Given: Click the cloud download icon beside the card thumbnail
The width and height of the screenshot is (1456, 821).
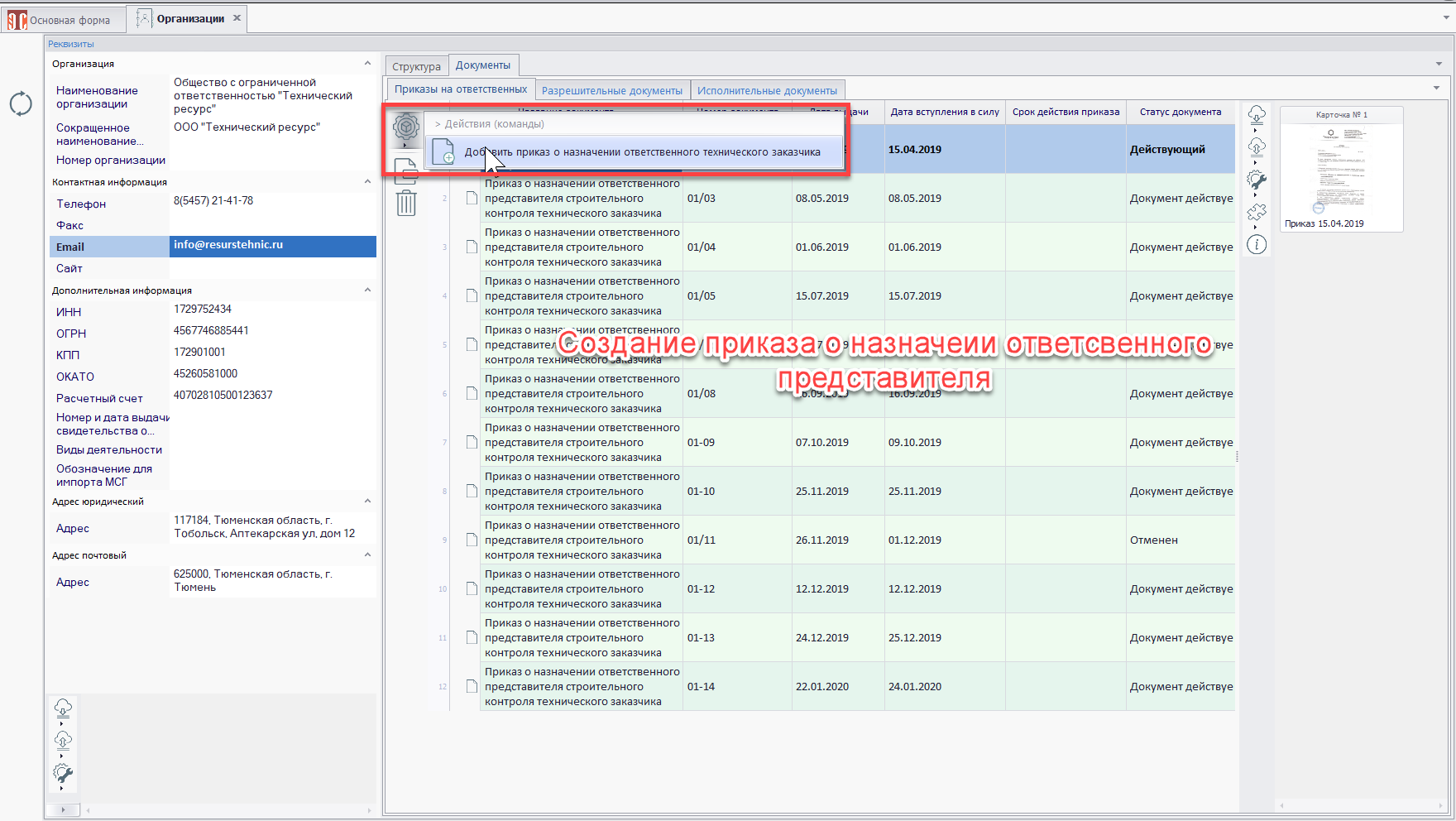Looking at the screenshot, I should 1257,114.
